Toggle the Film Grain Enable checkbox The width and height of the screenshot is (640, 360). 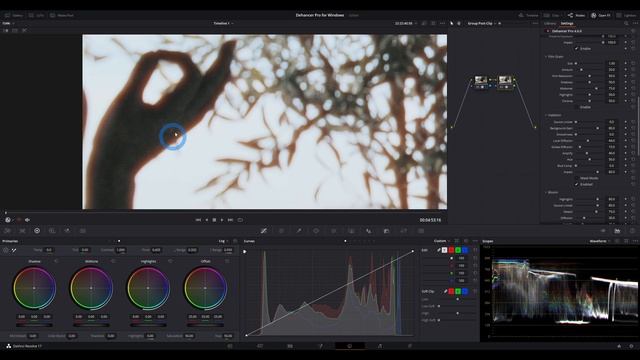577,107
